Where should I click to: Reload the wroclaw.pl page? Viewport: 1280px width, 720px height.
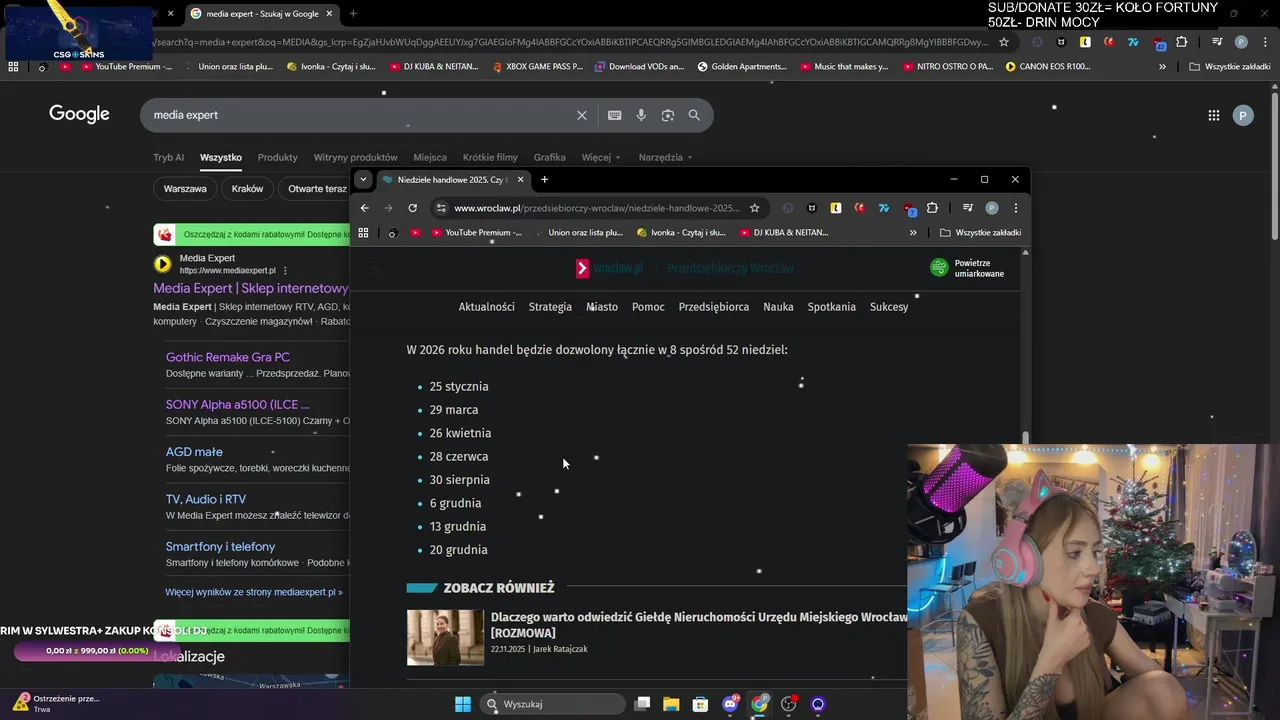point(412,208)
